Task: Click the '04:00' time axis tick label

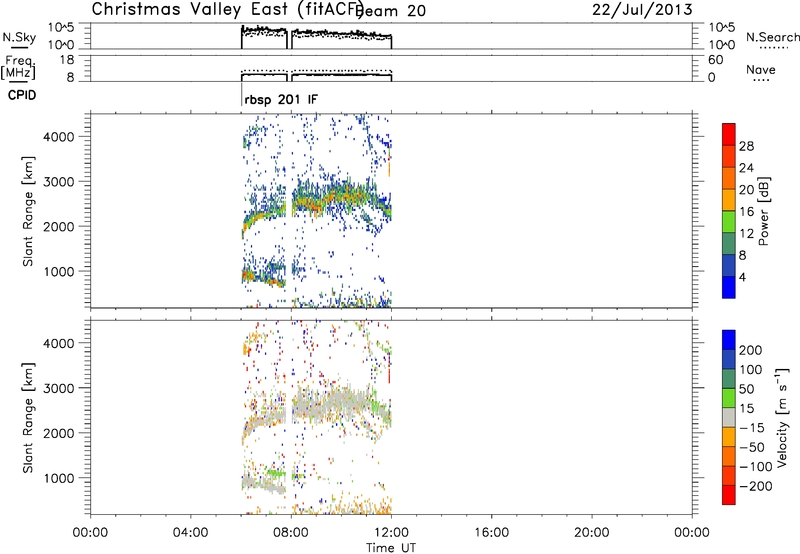Action: (190, 533)
